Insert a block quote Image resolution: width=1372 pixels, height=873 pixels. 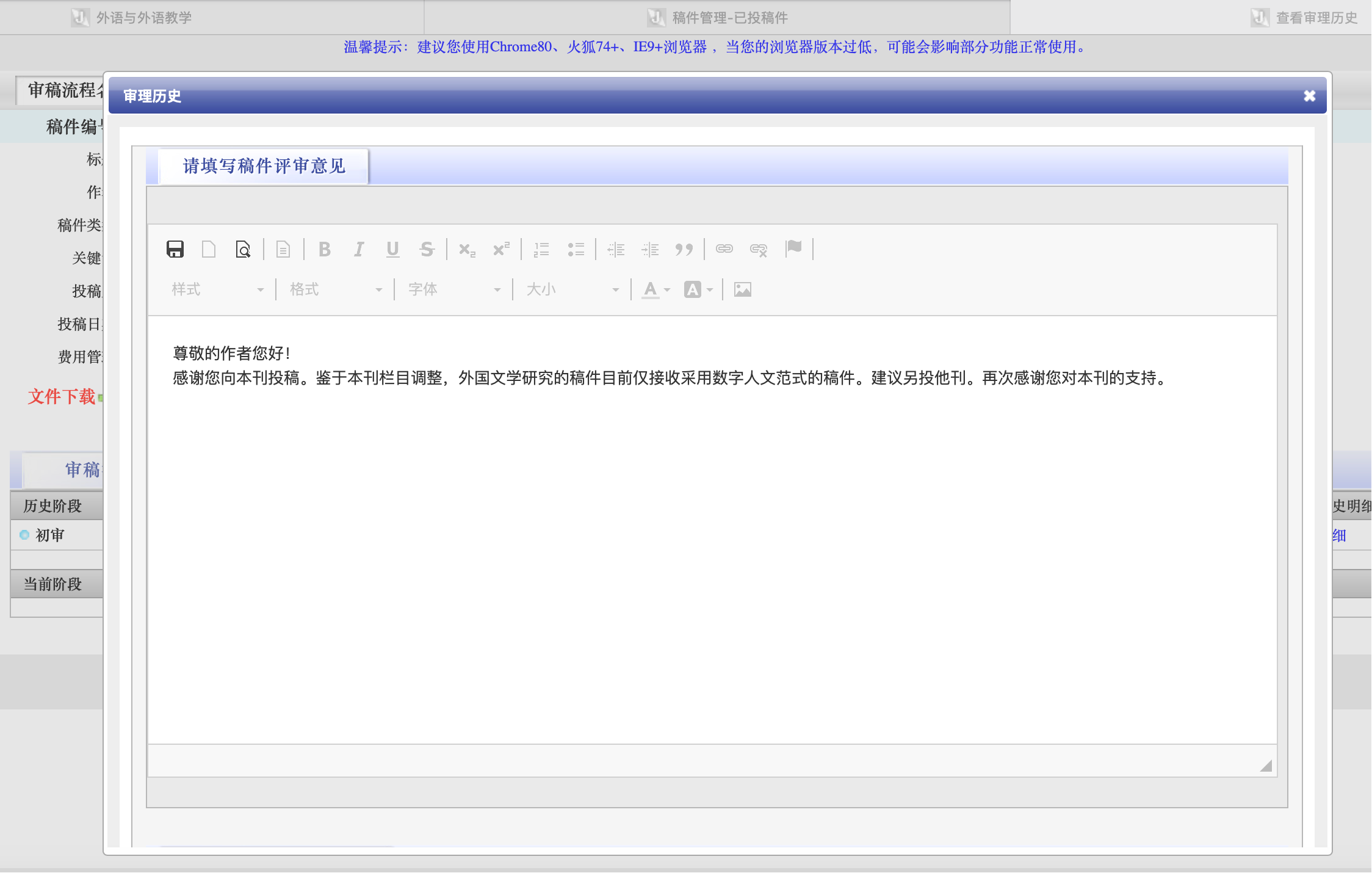pyautogui.click(x=684, y=249)
